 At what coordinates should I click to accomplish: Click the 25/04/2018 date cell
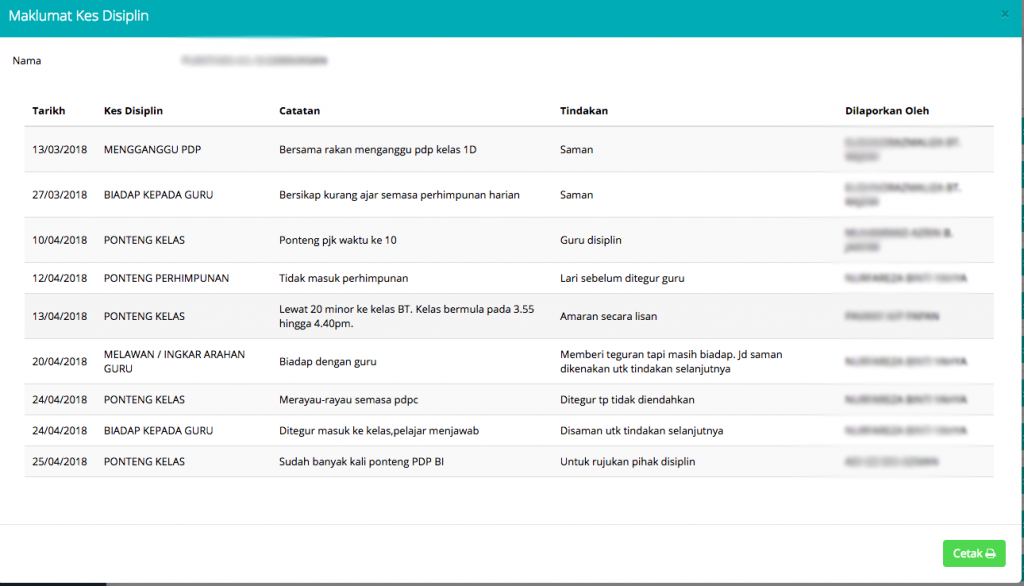[60, 462]
